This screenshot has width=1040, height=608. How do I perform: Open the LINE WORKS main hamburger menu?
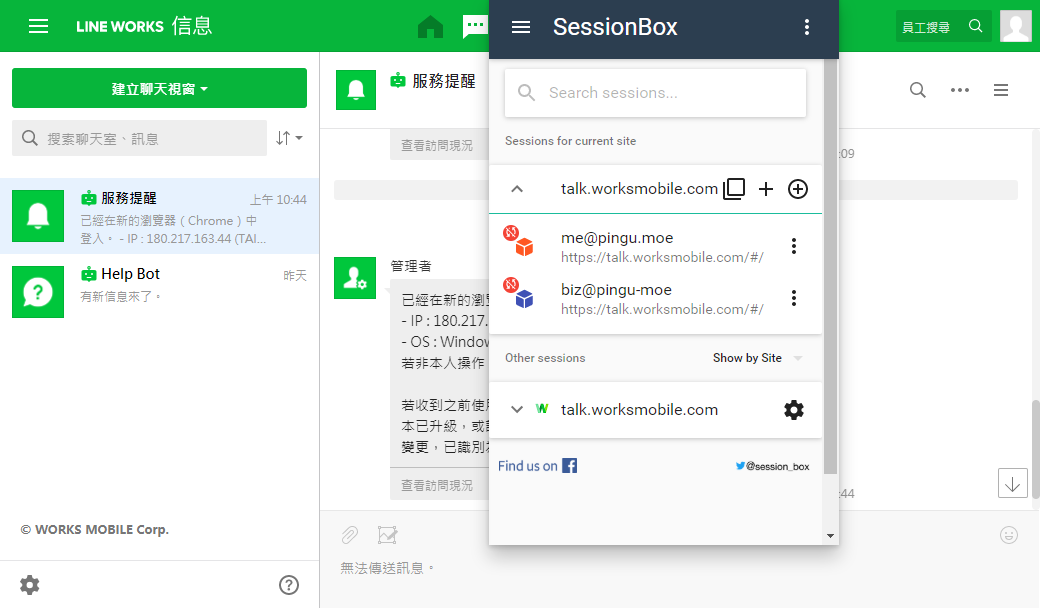(40, 26)
